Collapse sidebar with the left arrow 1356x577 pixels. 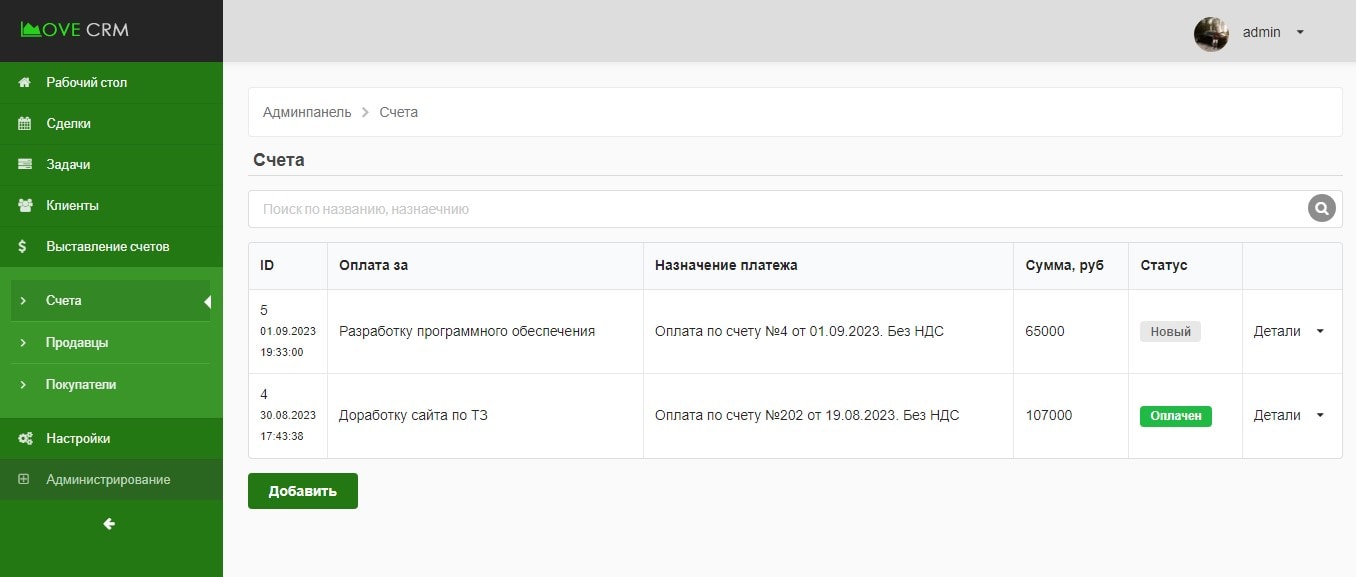pyautogui.click(x=110, y=524)
